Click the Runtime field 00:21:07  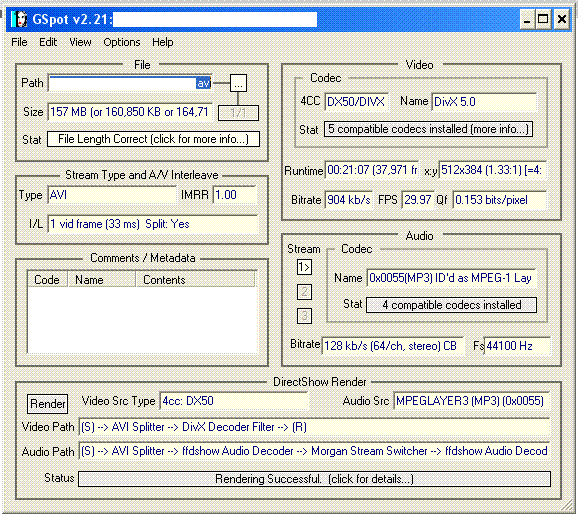372,170
